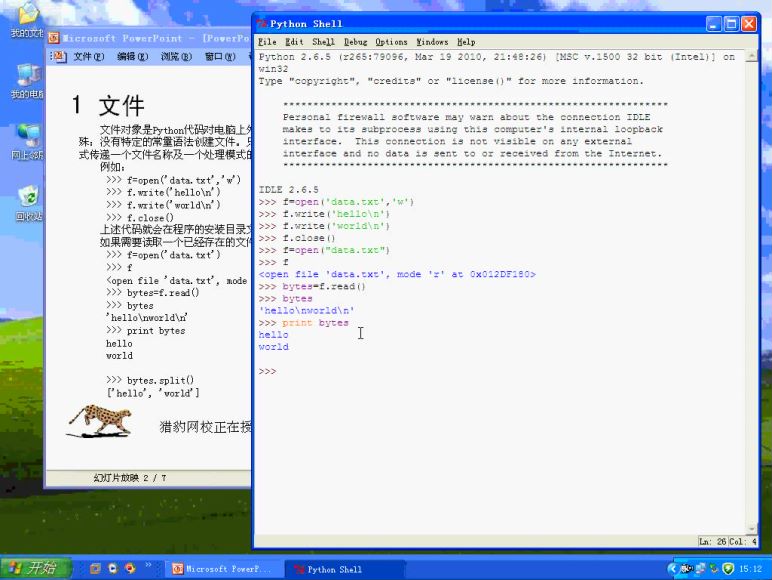Screen dimensions: 772x580
Task: Click the Ln: 26 status bar indicator
Action: pyautogui.click(x=712, y=542)
